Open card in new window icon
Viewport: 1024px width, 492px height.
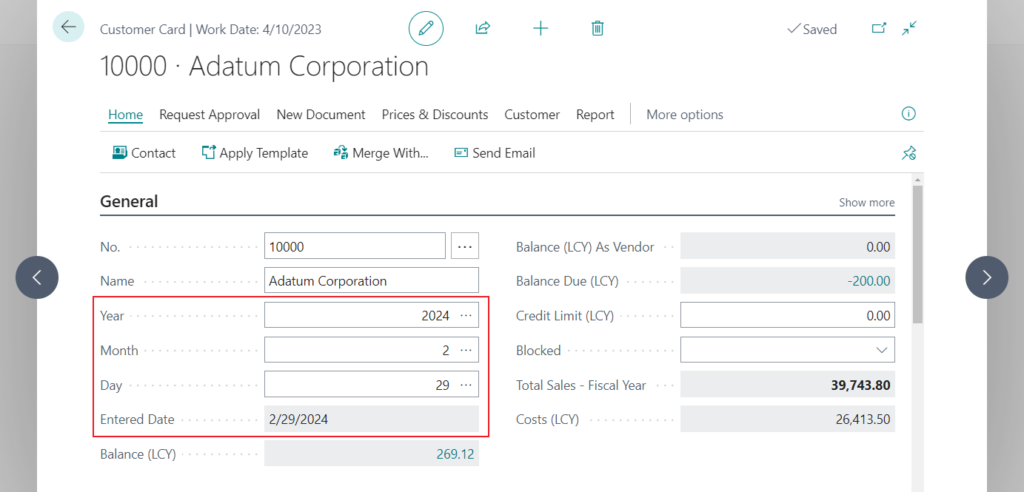[879, 28]
